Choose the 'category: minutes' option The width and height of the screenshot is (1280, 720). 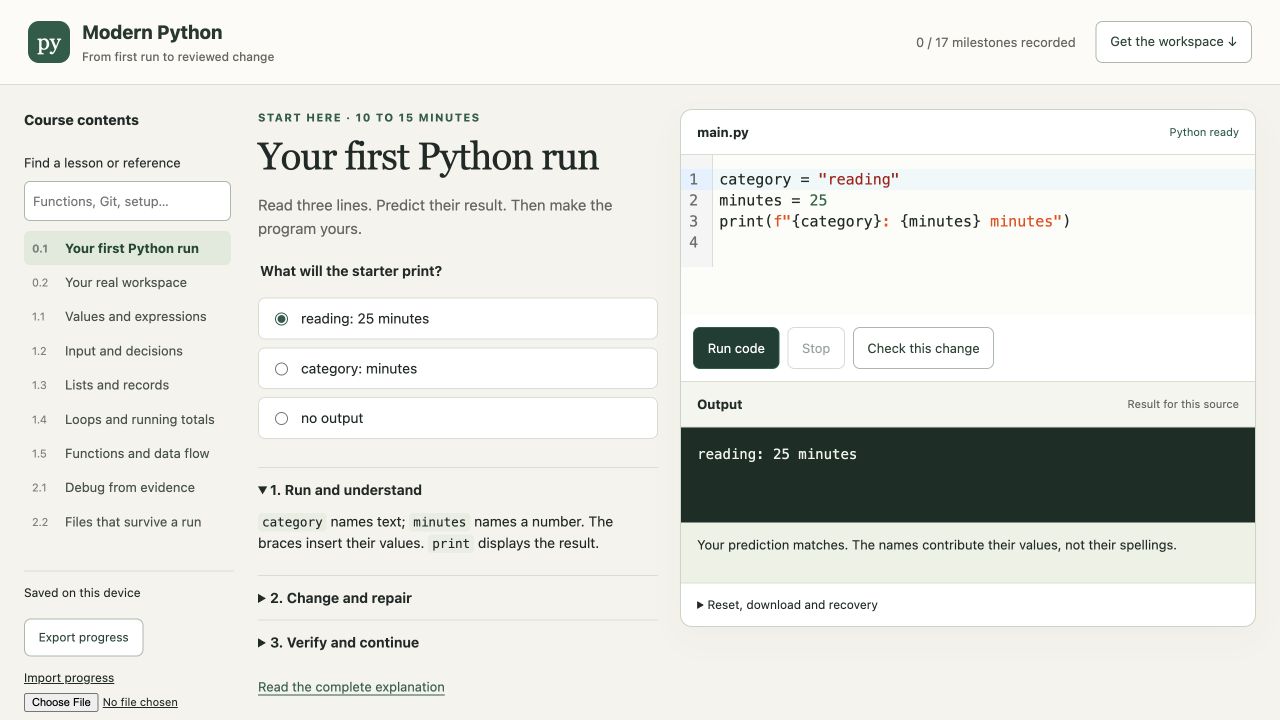[x=458, y=368]
